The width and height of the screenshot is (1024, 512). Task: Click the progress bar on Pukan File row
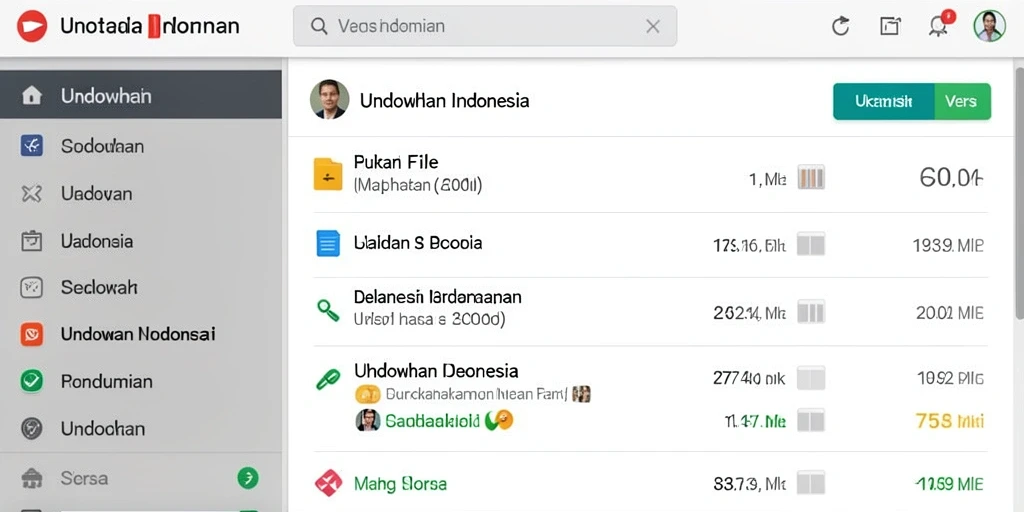point(811,177)
